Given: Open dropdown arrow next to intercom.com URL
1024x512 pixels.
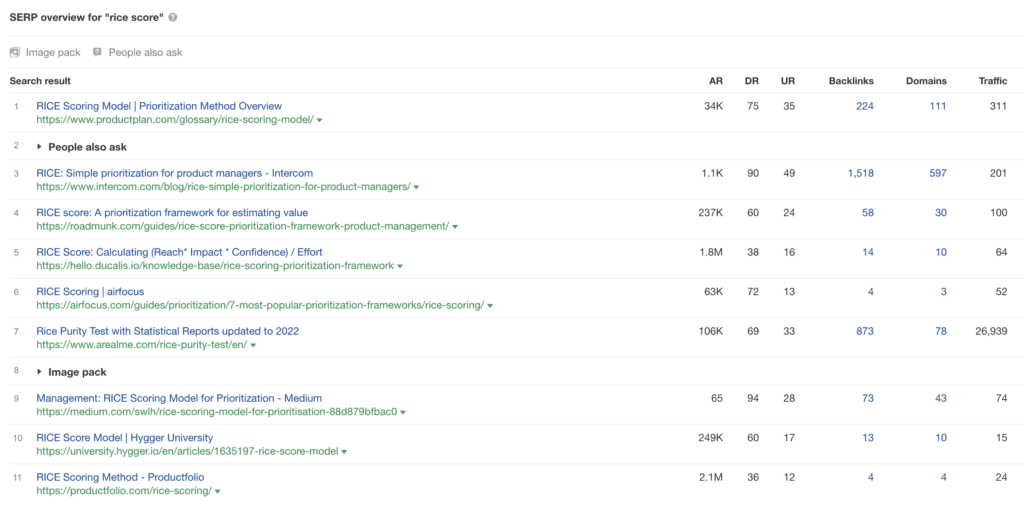Looking at the screenshot, I should pyautogui.click(x=416, y=187).
